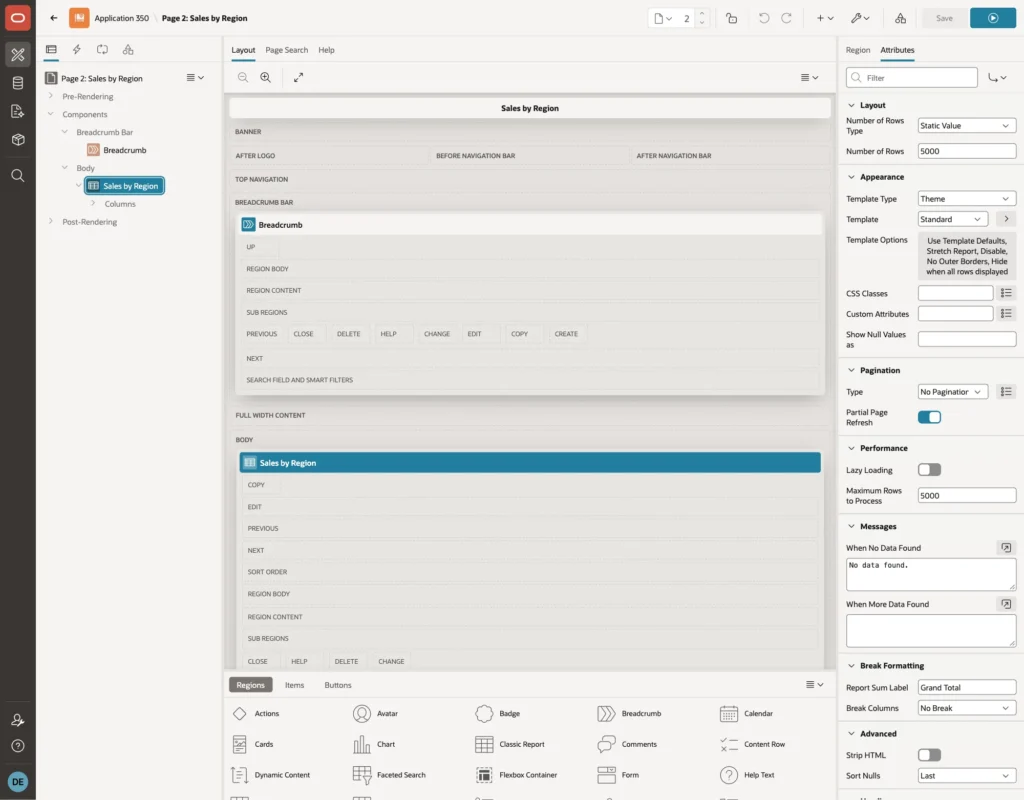Open the Utilities wrench menu
This screenshot has height=800, width=1024.
[860, 18]
